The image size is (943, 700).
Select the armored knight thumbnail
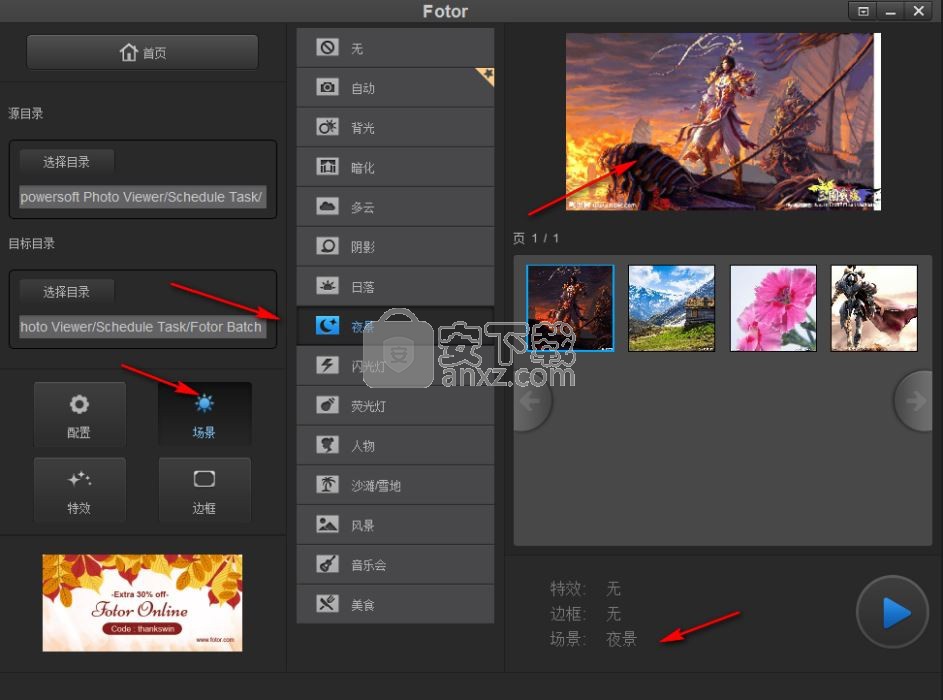coord(874,308)
